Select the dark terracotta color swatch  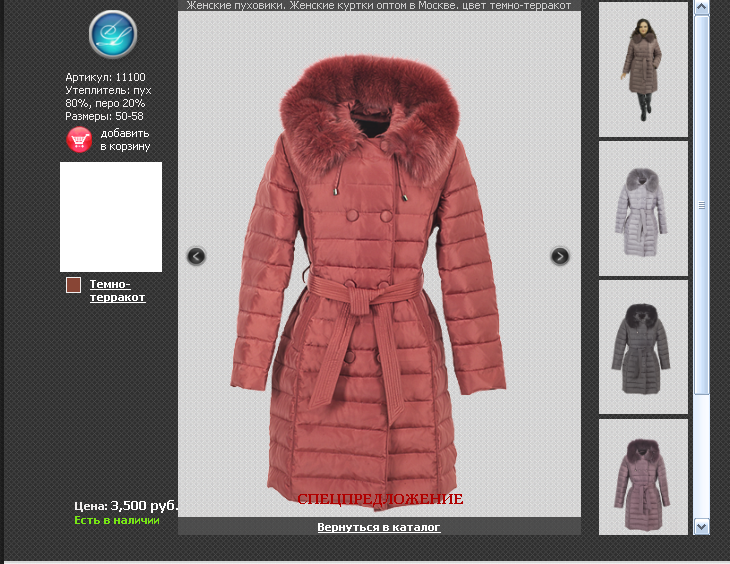(74, 285)
